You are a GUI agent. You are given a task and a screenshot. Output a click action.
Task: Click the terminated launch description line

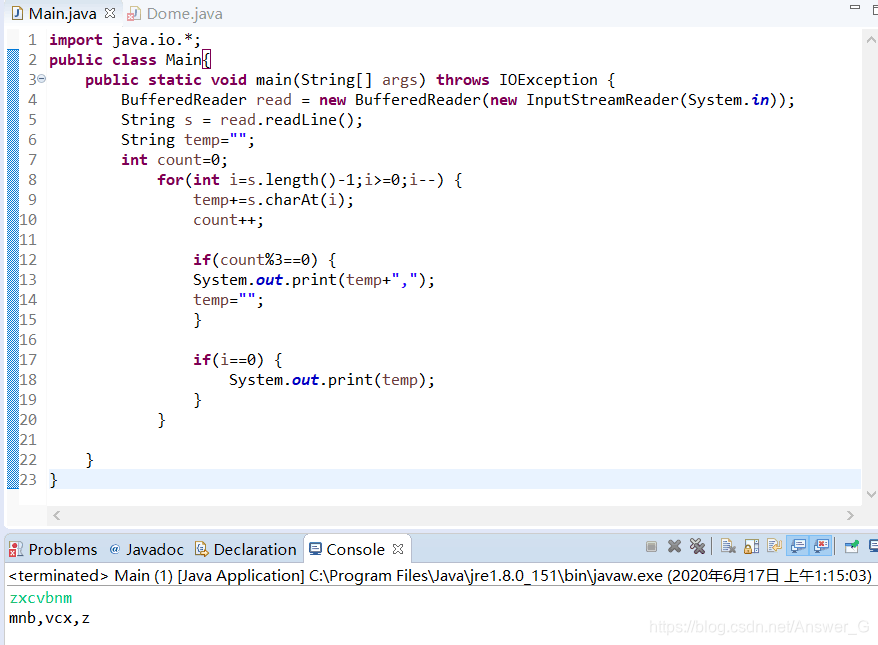tap(440, 576)
